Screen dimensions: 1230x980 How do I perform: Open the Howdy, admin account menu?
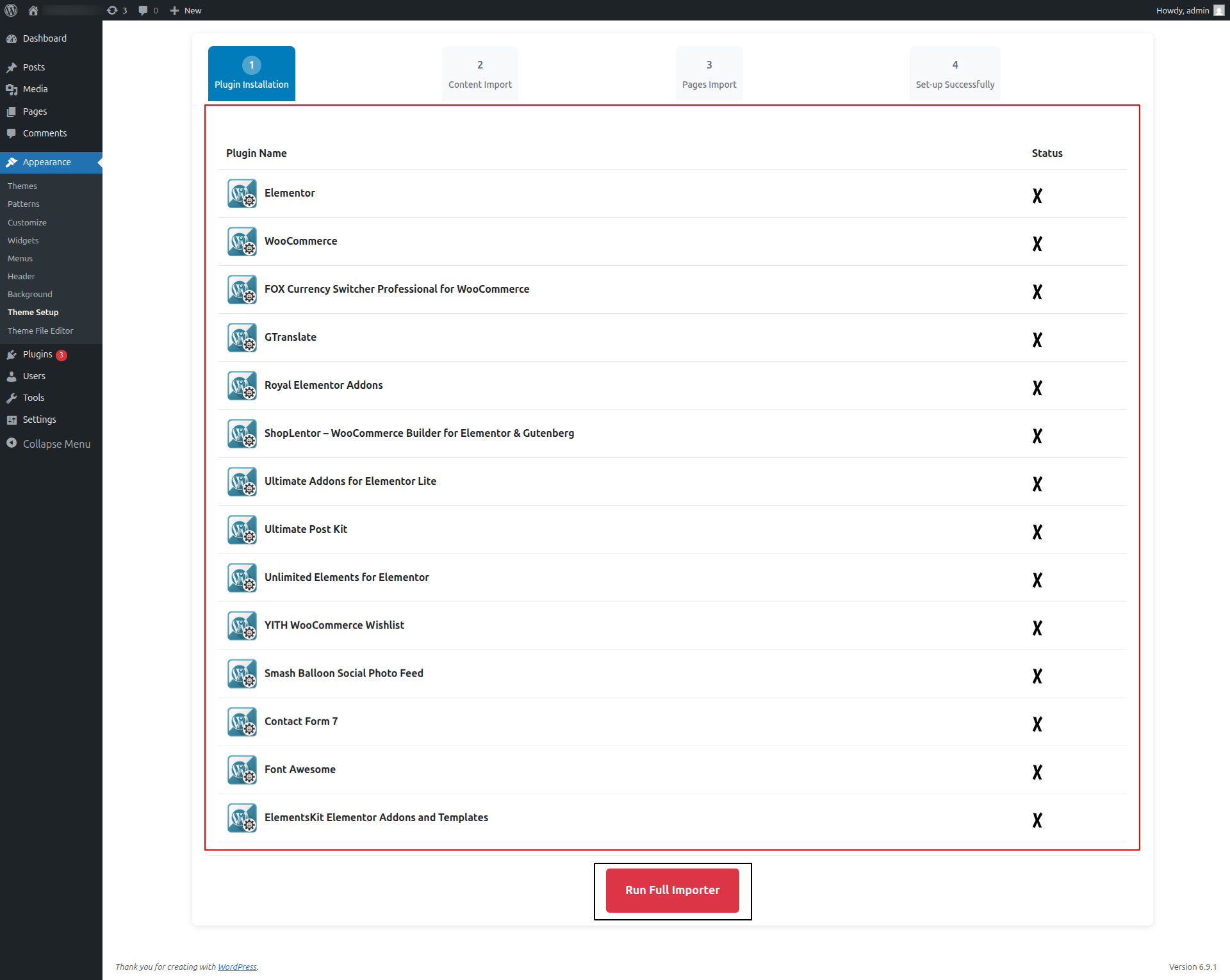1182,10
